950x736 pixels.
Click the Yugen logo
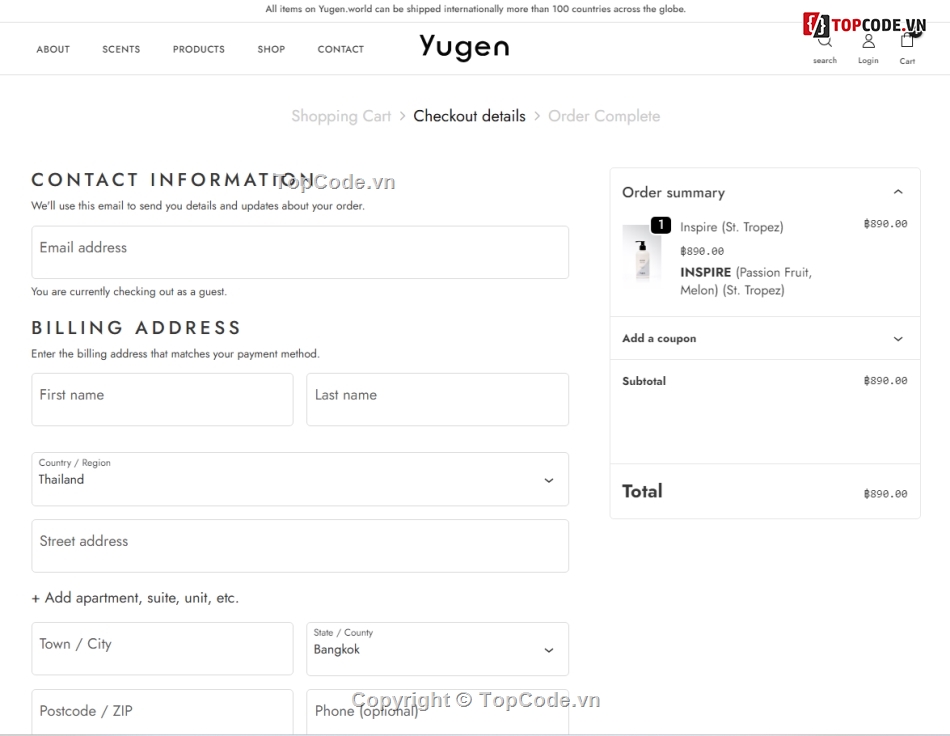pos(464,47)
